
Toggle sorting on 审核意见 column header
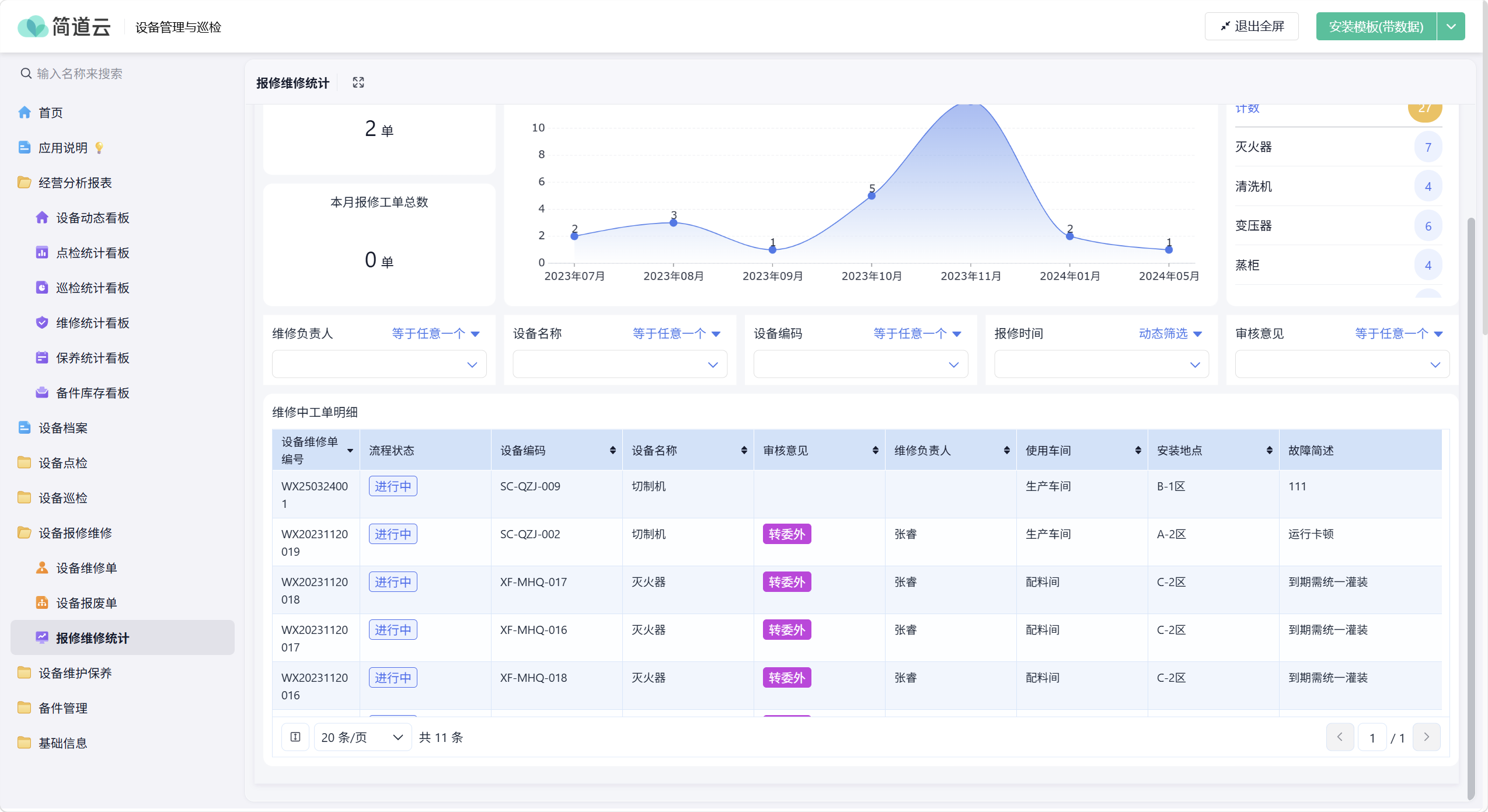point(875,450)
